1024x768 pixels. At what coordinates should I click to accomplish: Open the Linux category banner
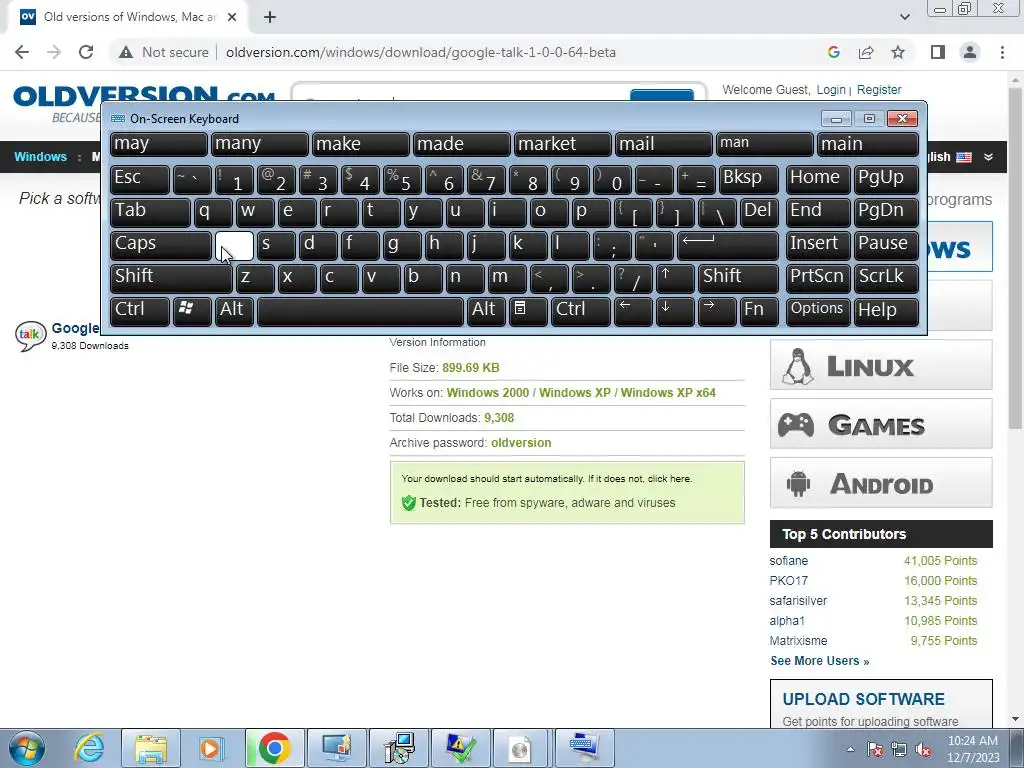pyautogui.click(x=881, y=365)
